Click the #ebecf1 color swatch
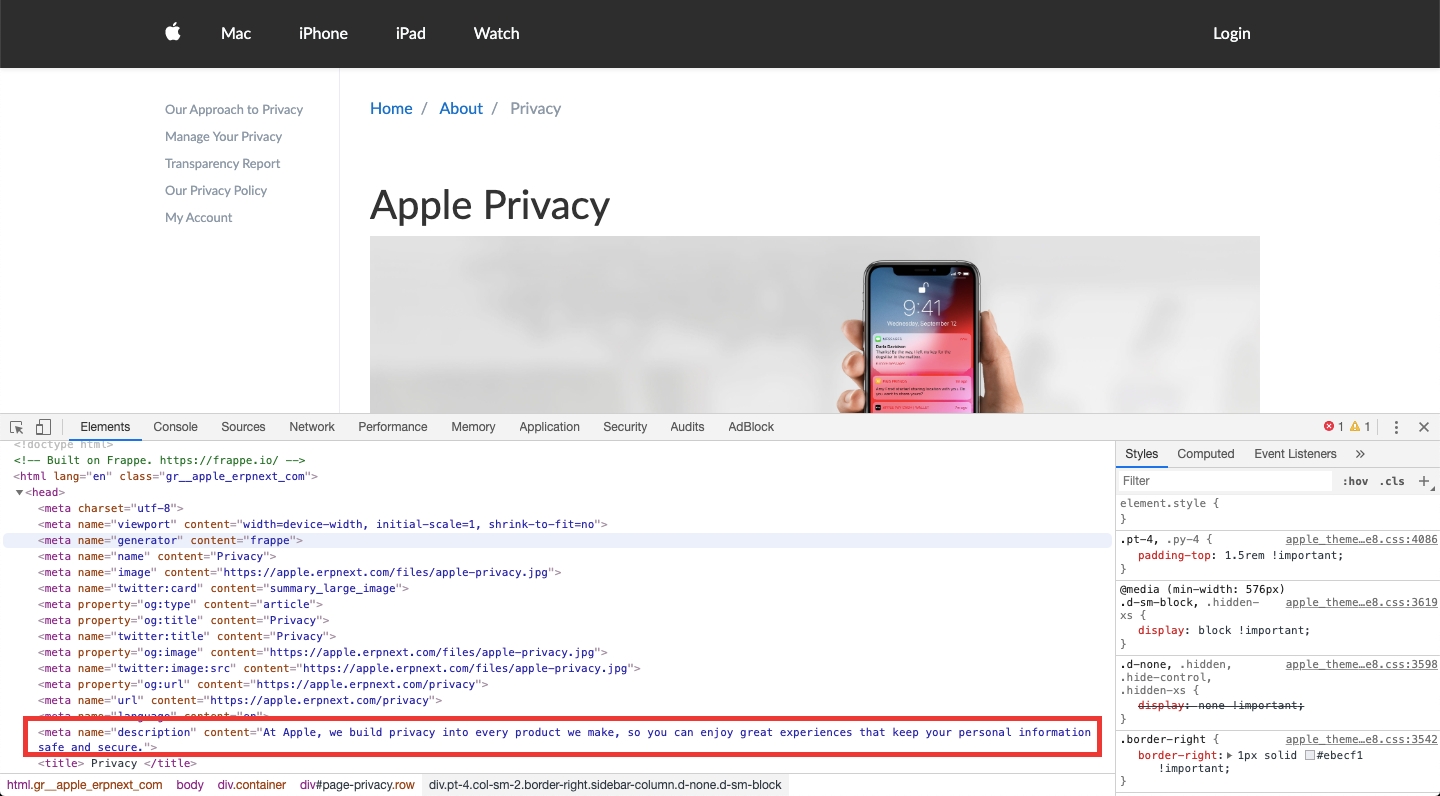Viewport: 1440px width, 796px height. point(1310,755)
